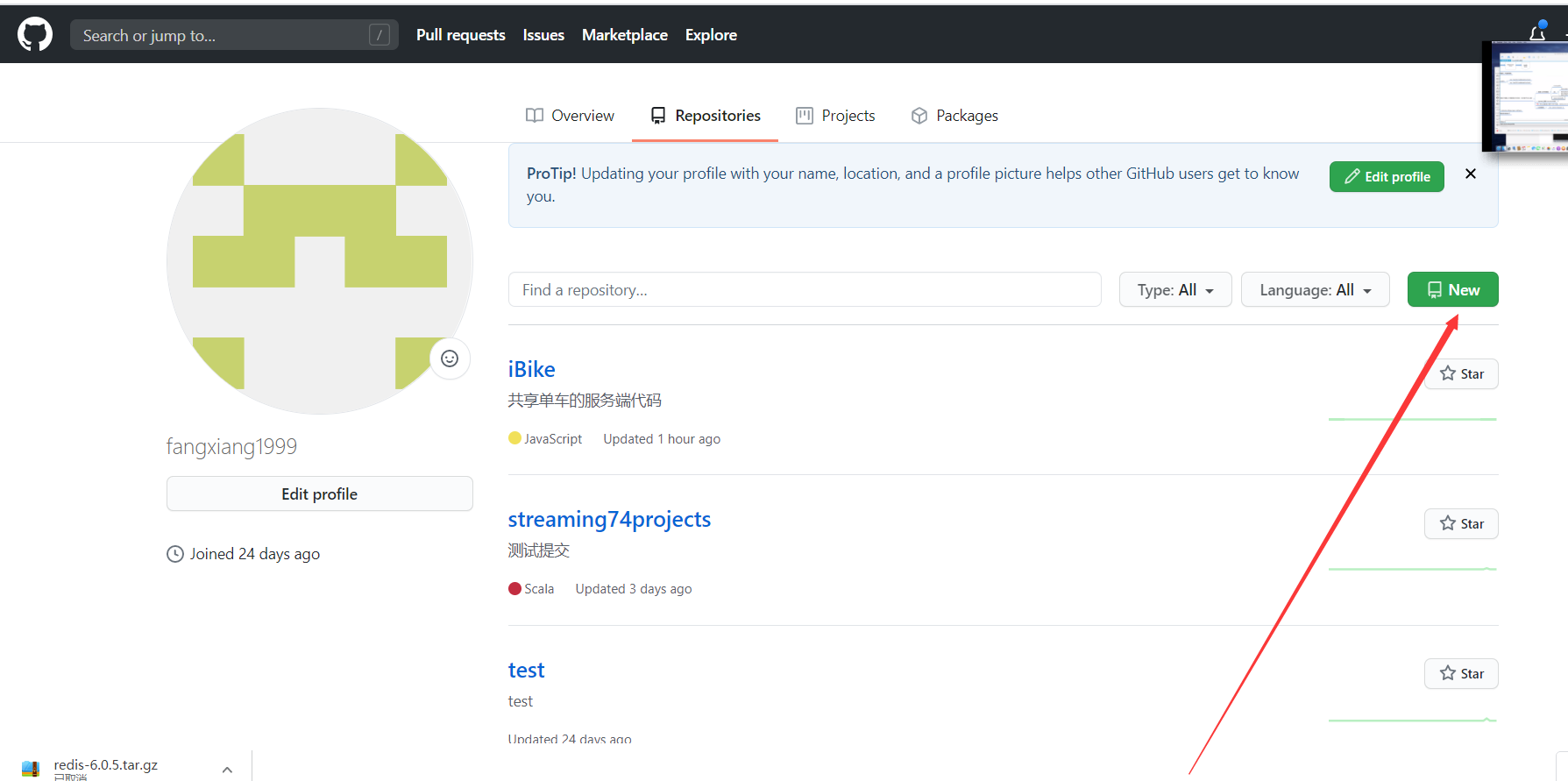Expand the Language: All dropdown
Viewport: 1568px width, 781px height.
[x=1316, y=289]
